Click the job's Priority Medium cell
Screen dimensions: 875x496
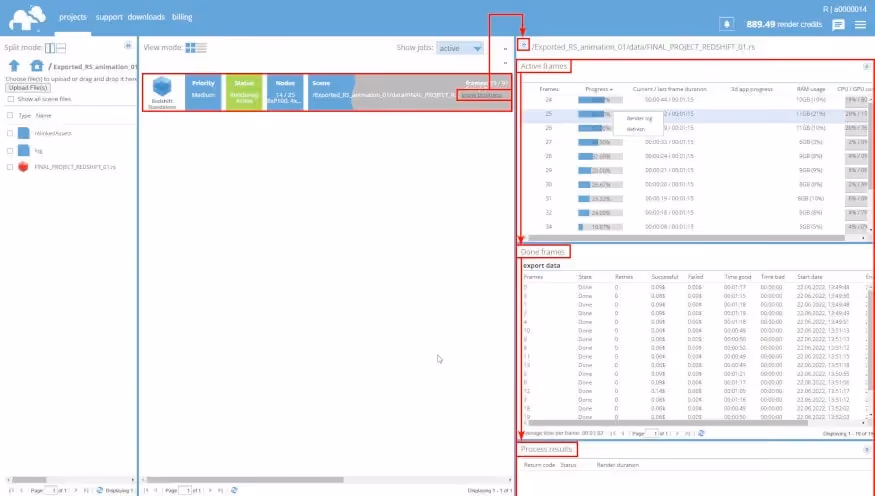203,93
